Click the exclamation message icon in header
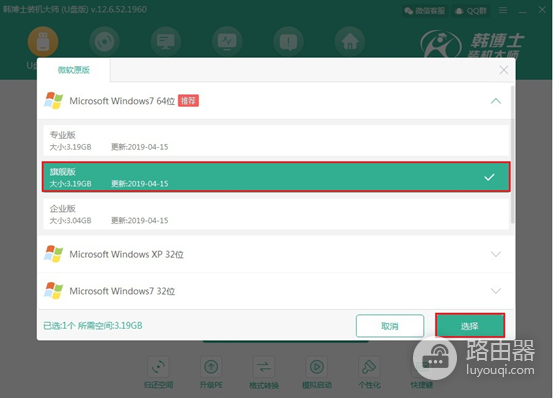 [x=288, y=42]
